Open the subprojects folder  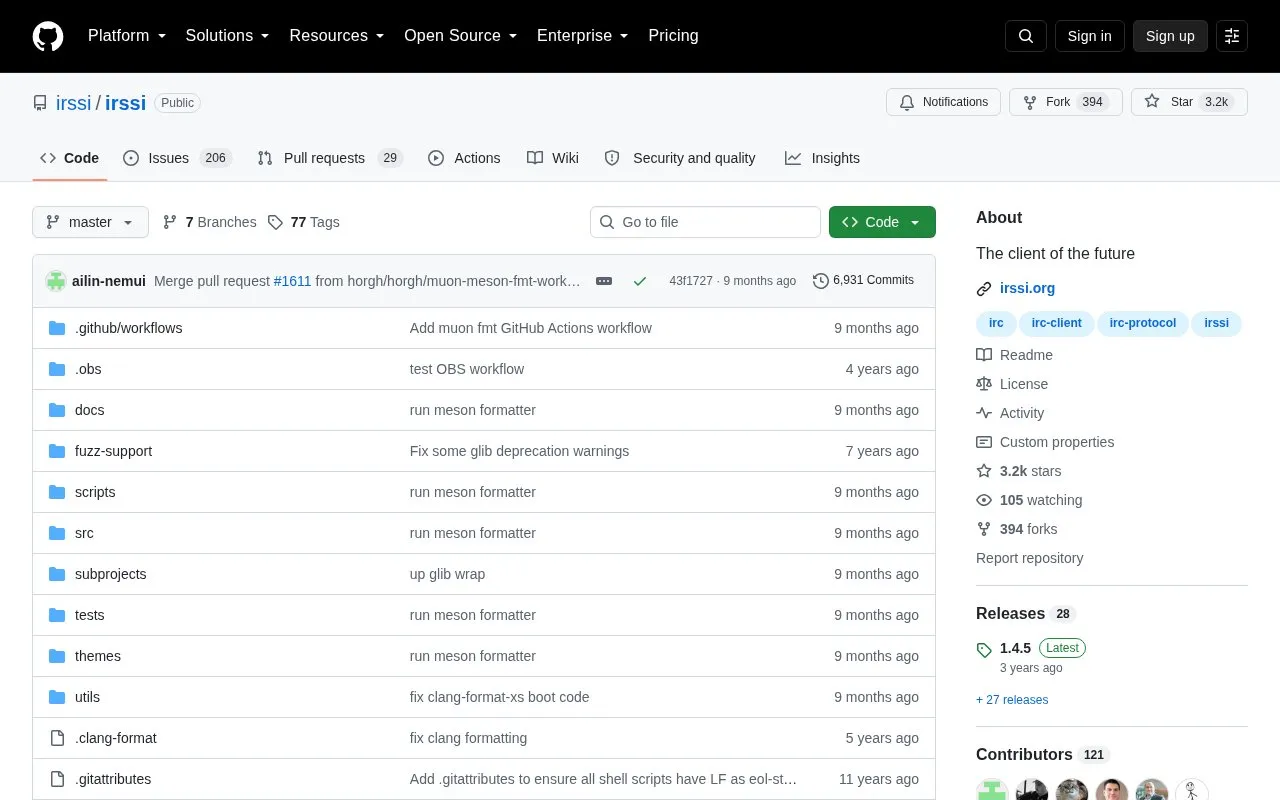(110, 574)
